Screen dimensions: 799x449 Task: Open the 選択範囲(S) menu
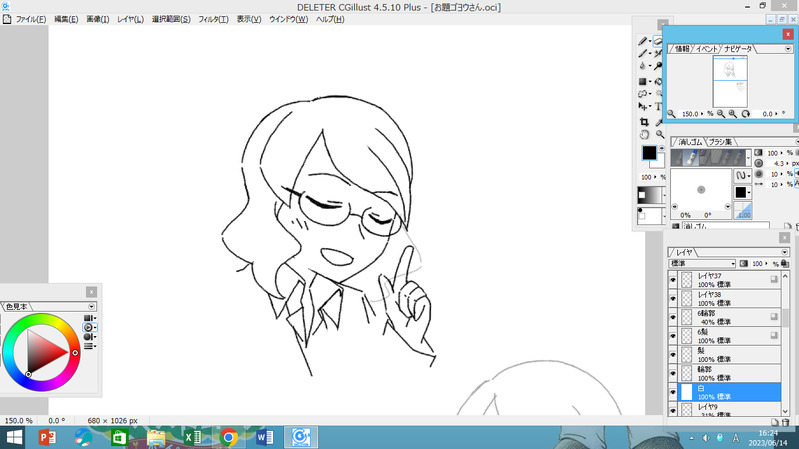(171, 19)
